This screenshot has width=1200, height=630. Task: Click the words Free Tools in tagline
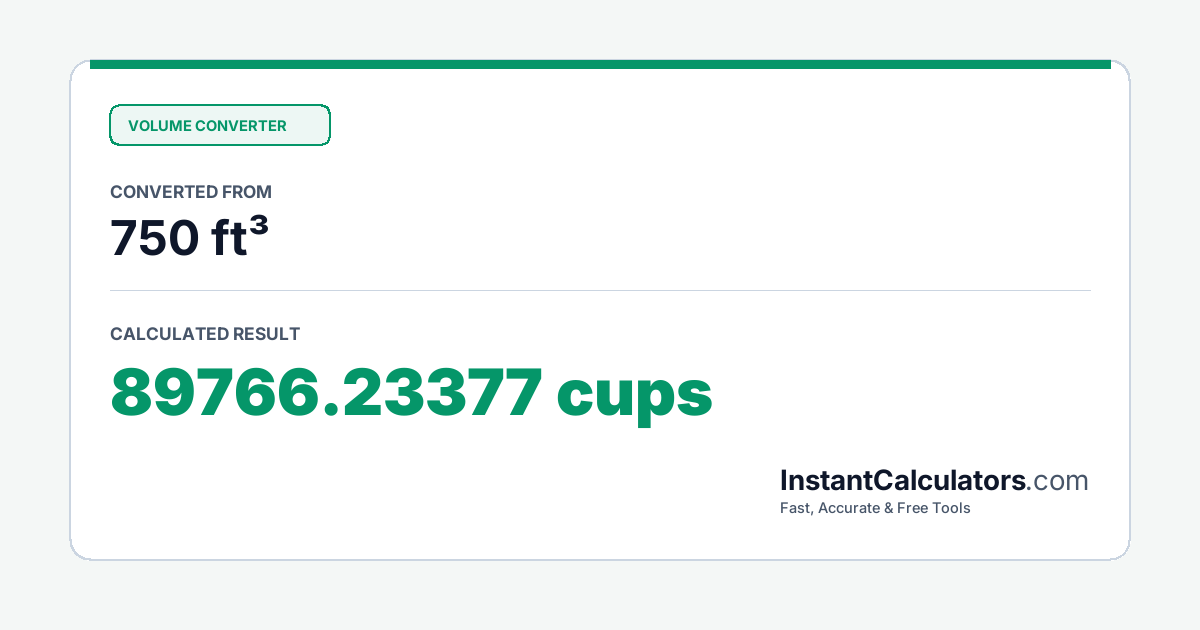935,508
